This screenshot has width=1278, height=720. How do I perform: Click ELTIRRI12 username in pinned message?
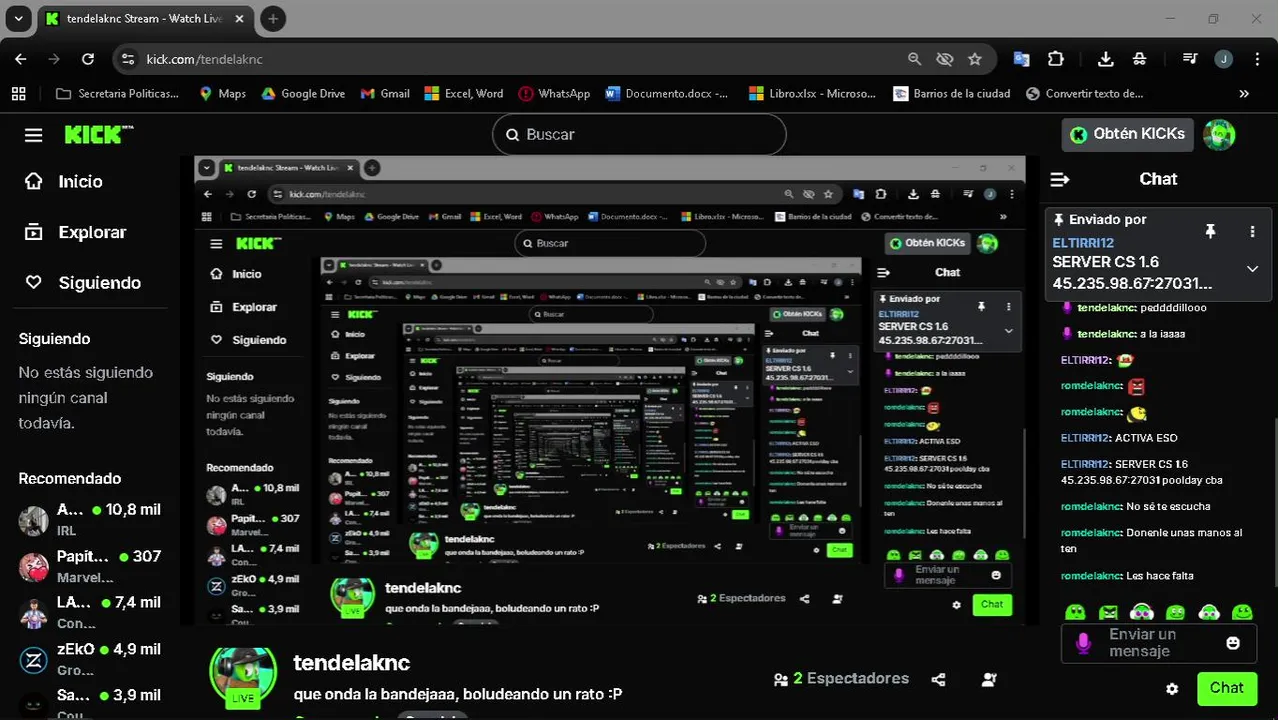1083,243
